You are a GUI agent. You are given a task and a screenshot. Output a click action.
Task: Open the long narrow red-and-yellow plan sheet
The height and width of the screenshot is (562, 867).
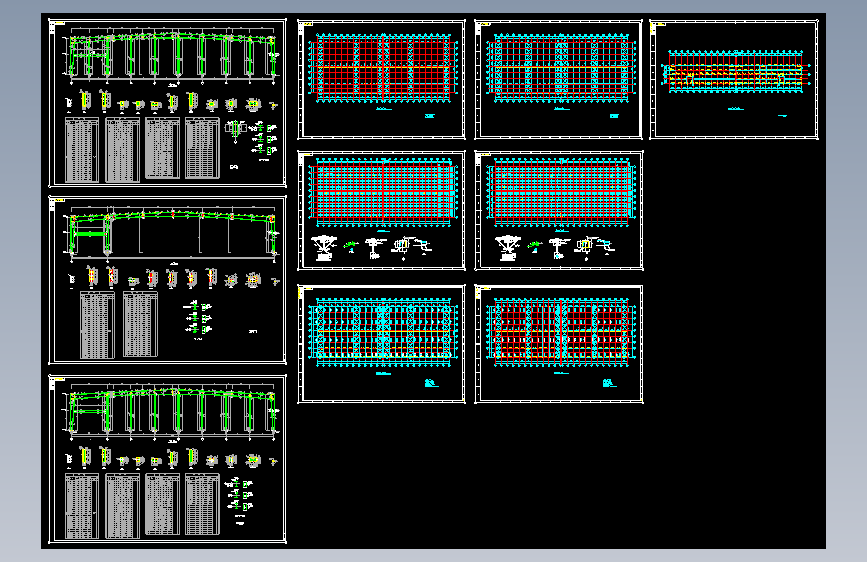[734, 80]
